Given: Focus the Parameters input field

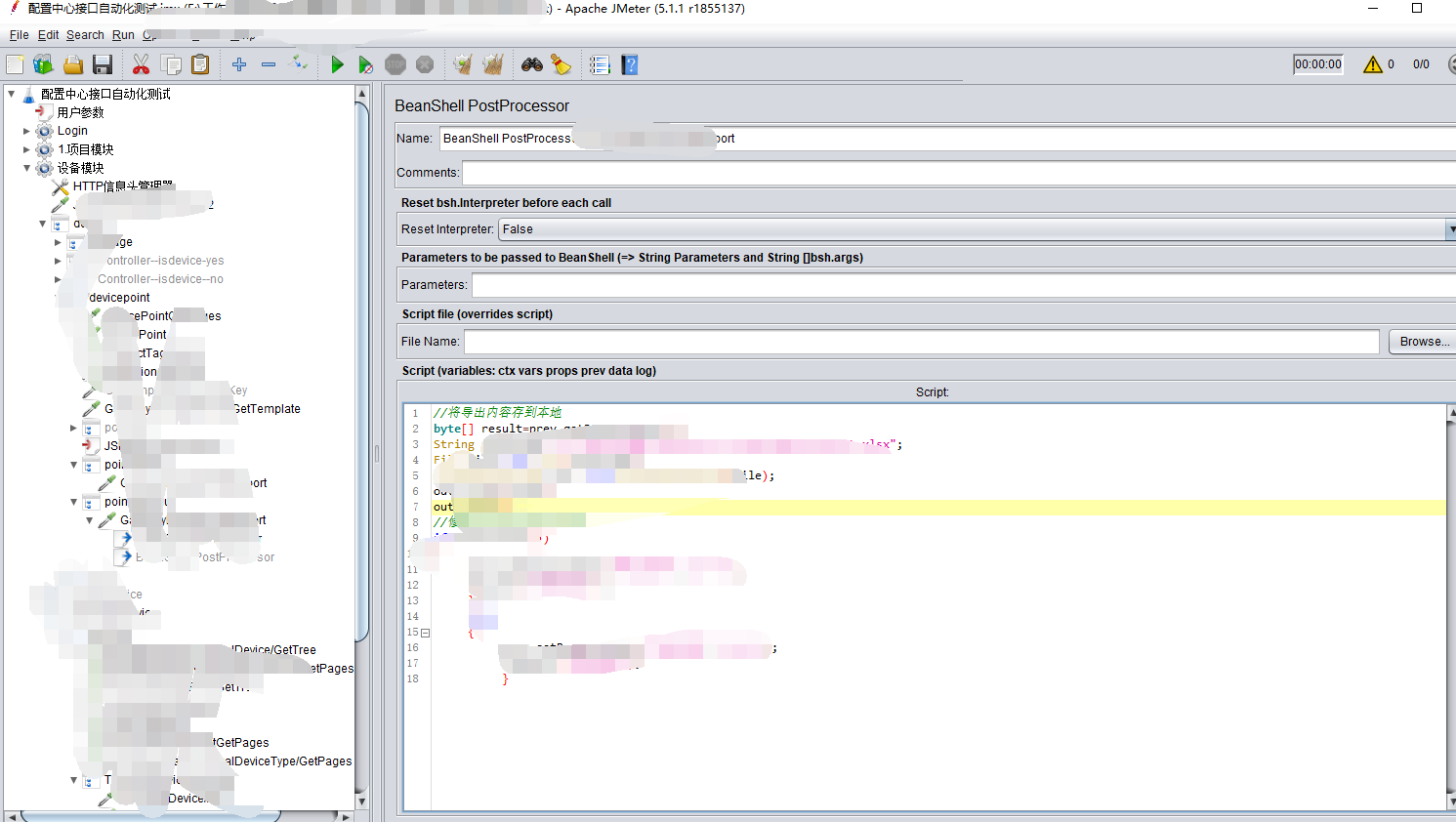Looking at the screenshot, I should point(964,285).
